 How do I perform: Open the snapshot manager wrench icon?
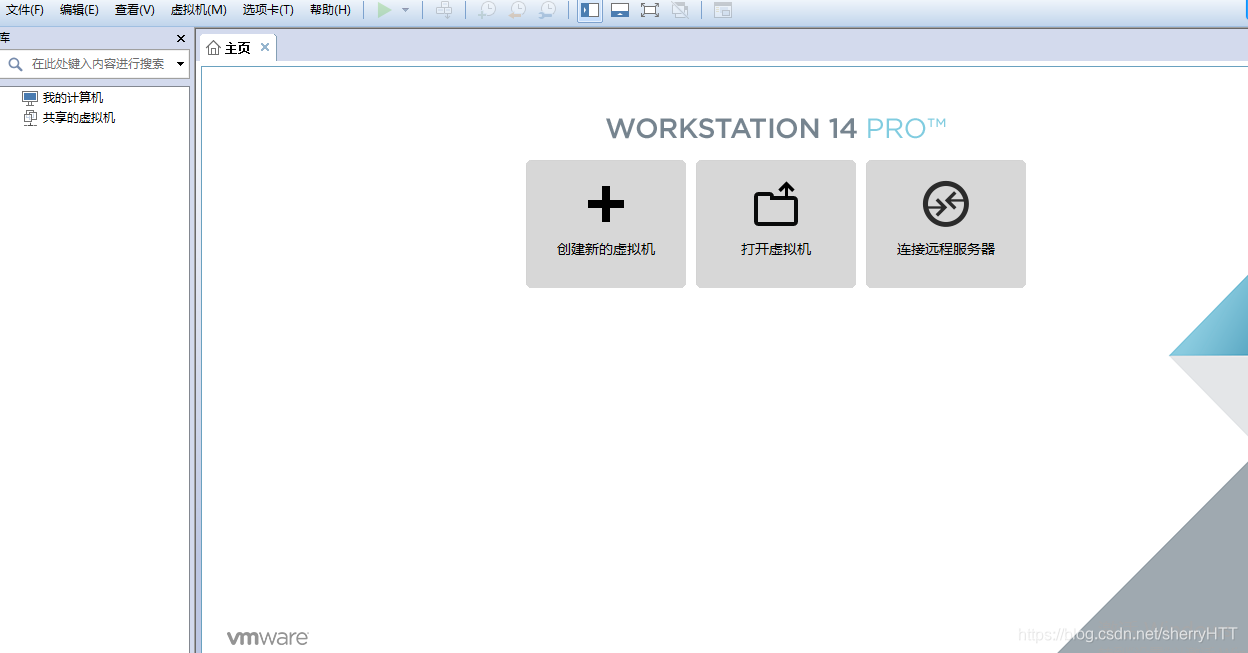point(547,10)
